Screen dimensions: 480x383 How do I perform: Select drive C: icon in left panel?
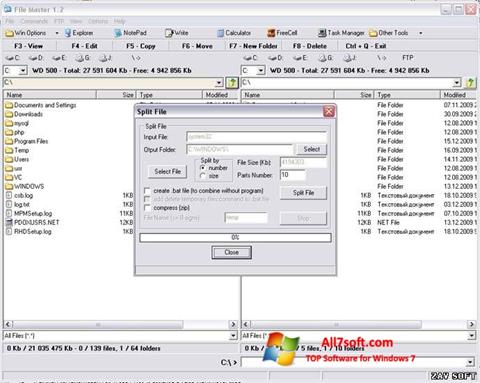(x=13, y=58)
